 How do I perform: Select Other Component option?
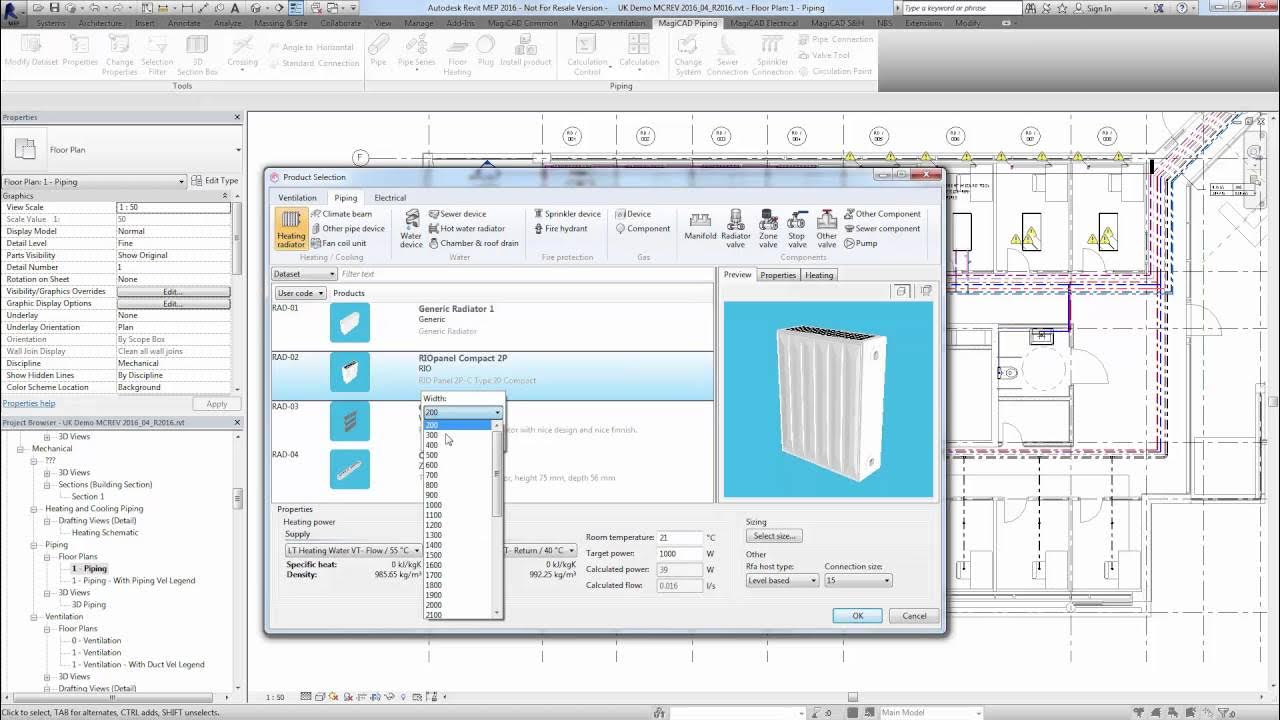882,214
